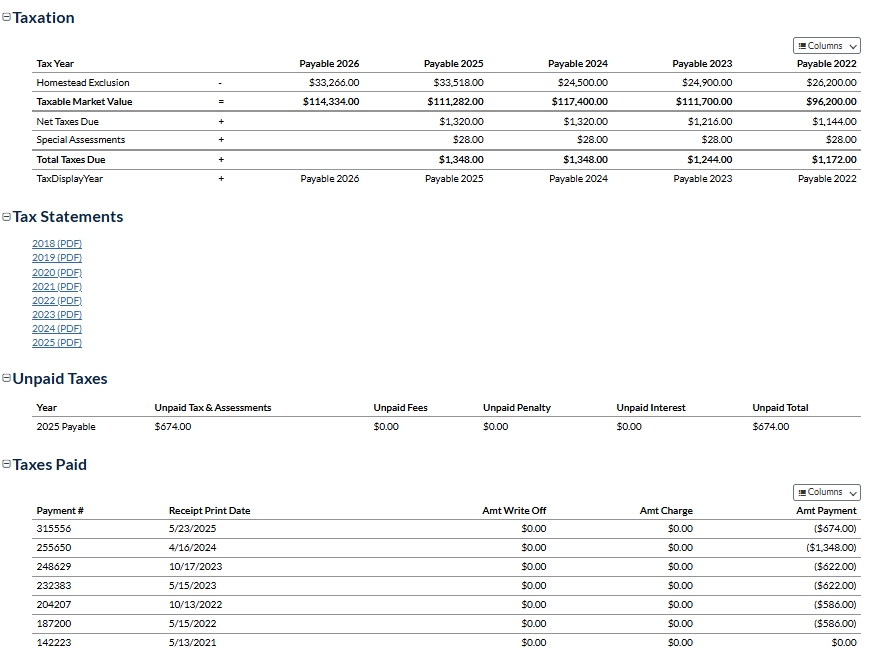Open Columns dropdown in Taxation section

(826, 46)
